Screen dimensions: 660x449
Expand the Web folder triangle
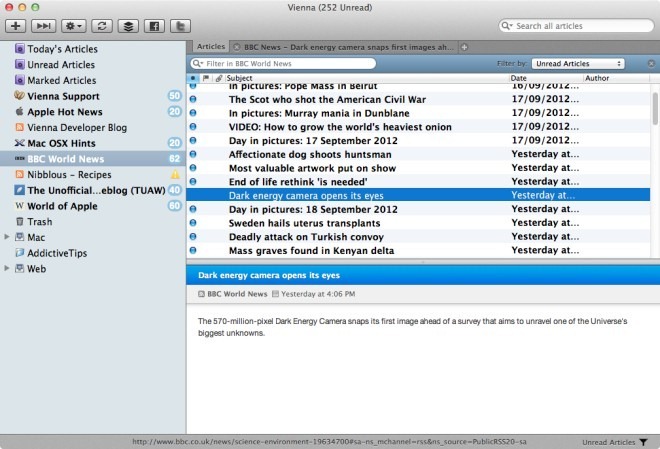(x=7, y=268)
